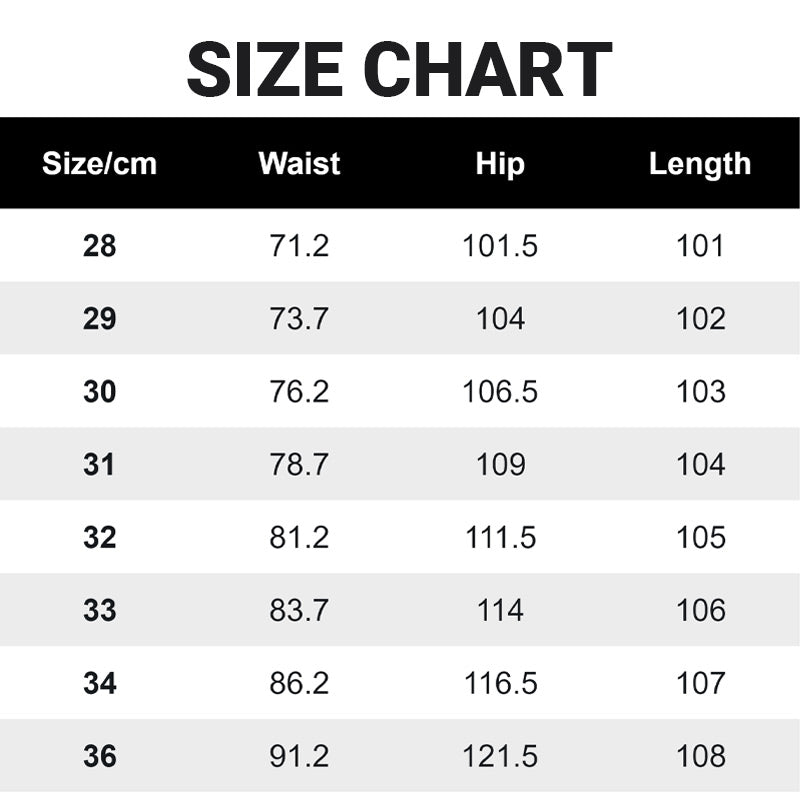Click length value 103
The width and height of the screenshot is (800, 800).
pos(700,391)
